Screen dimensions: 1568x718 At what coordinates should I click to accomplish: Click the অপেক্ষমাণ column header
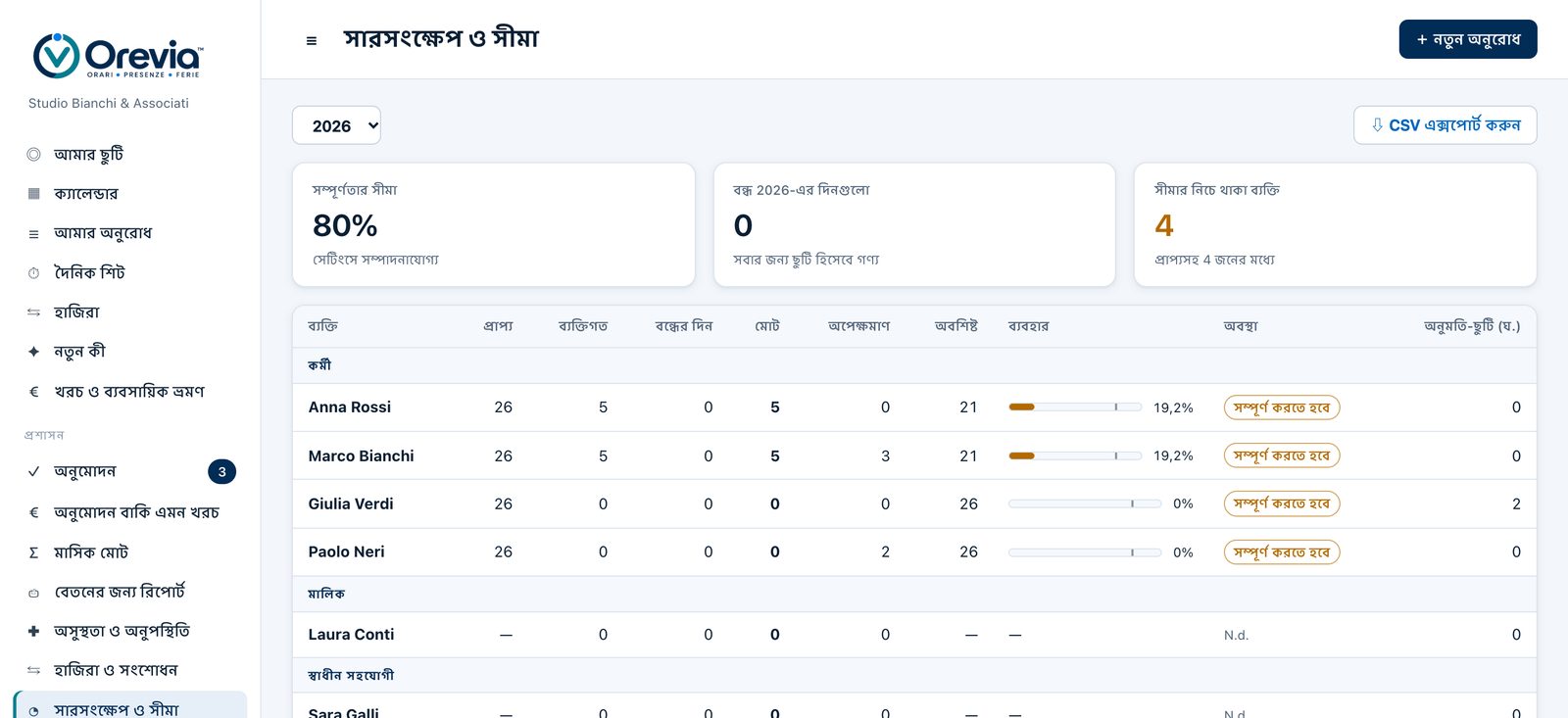point(858,326)
